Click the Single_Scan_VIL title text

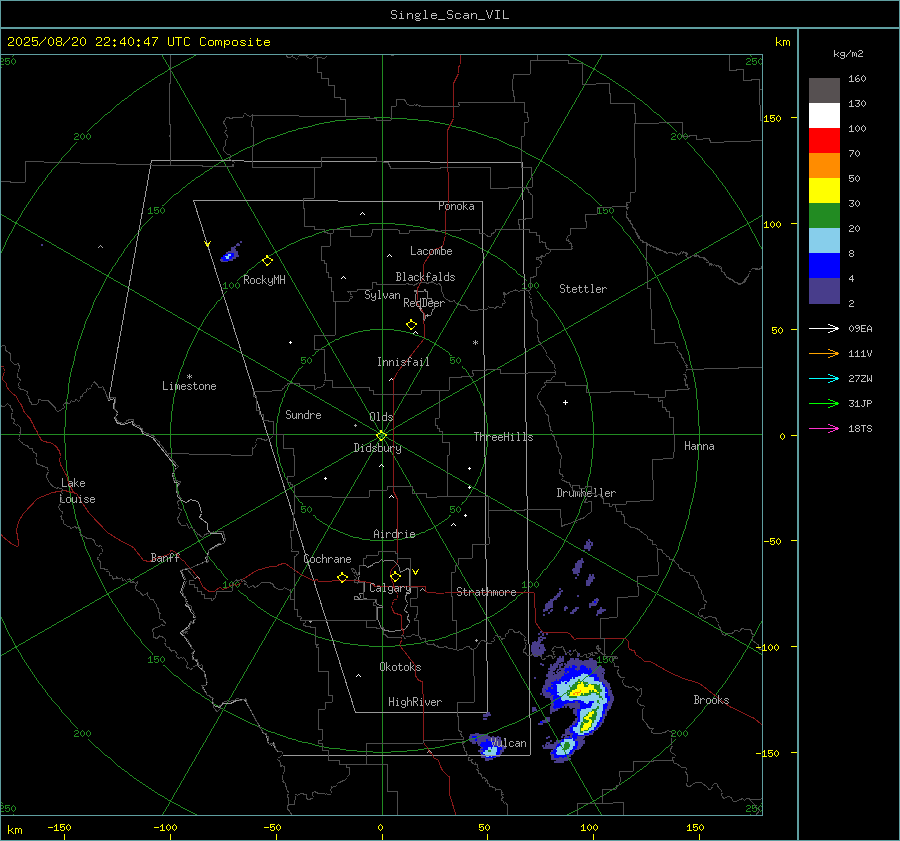tap(449, 15)
